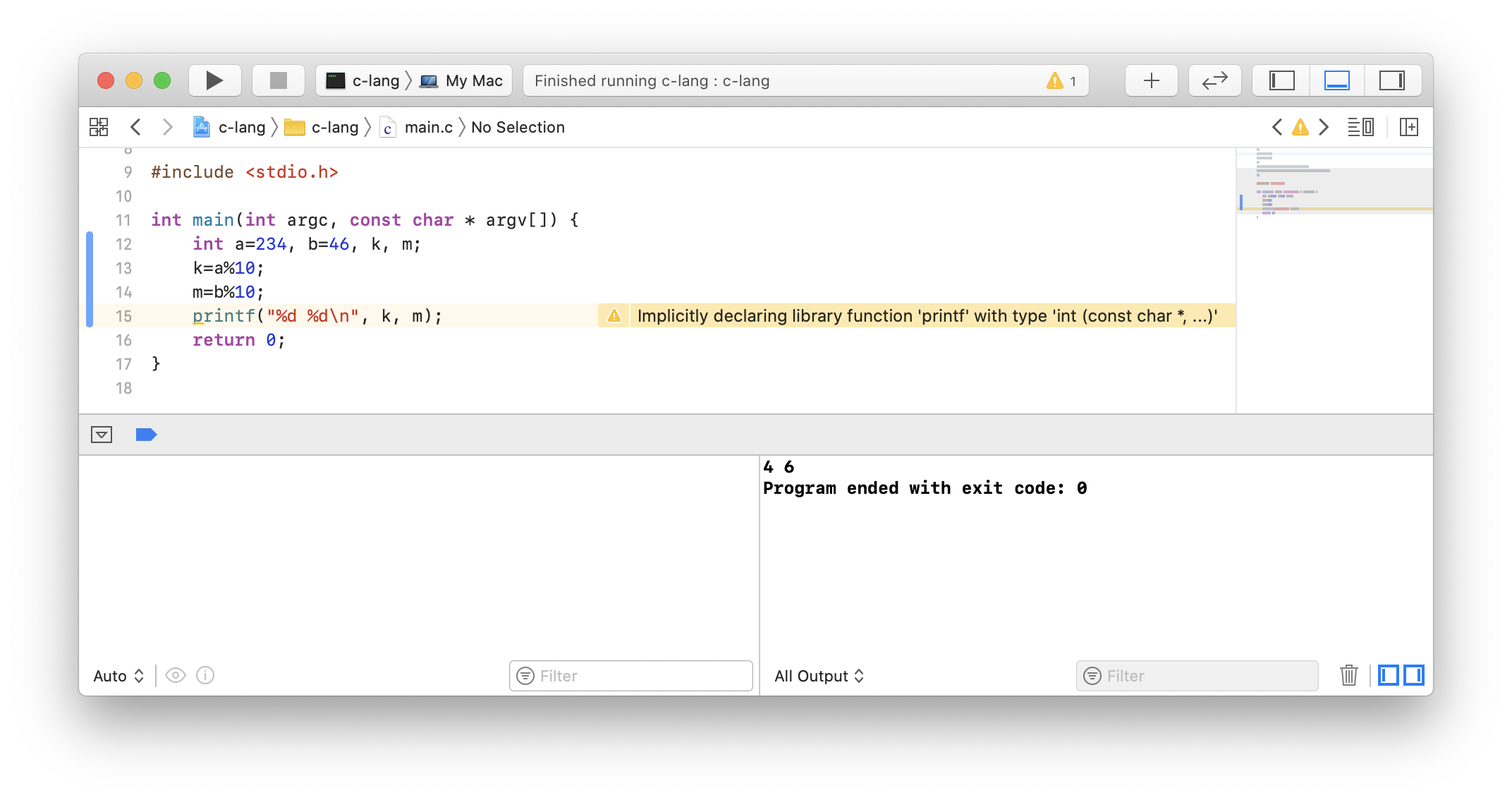
Task: Toggle breakpoints activation blue icon
Action: pos(146,435)
